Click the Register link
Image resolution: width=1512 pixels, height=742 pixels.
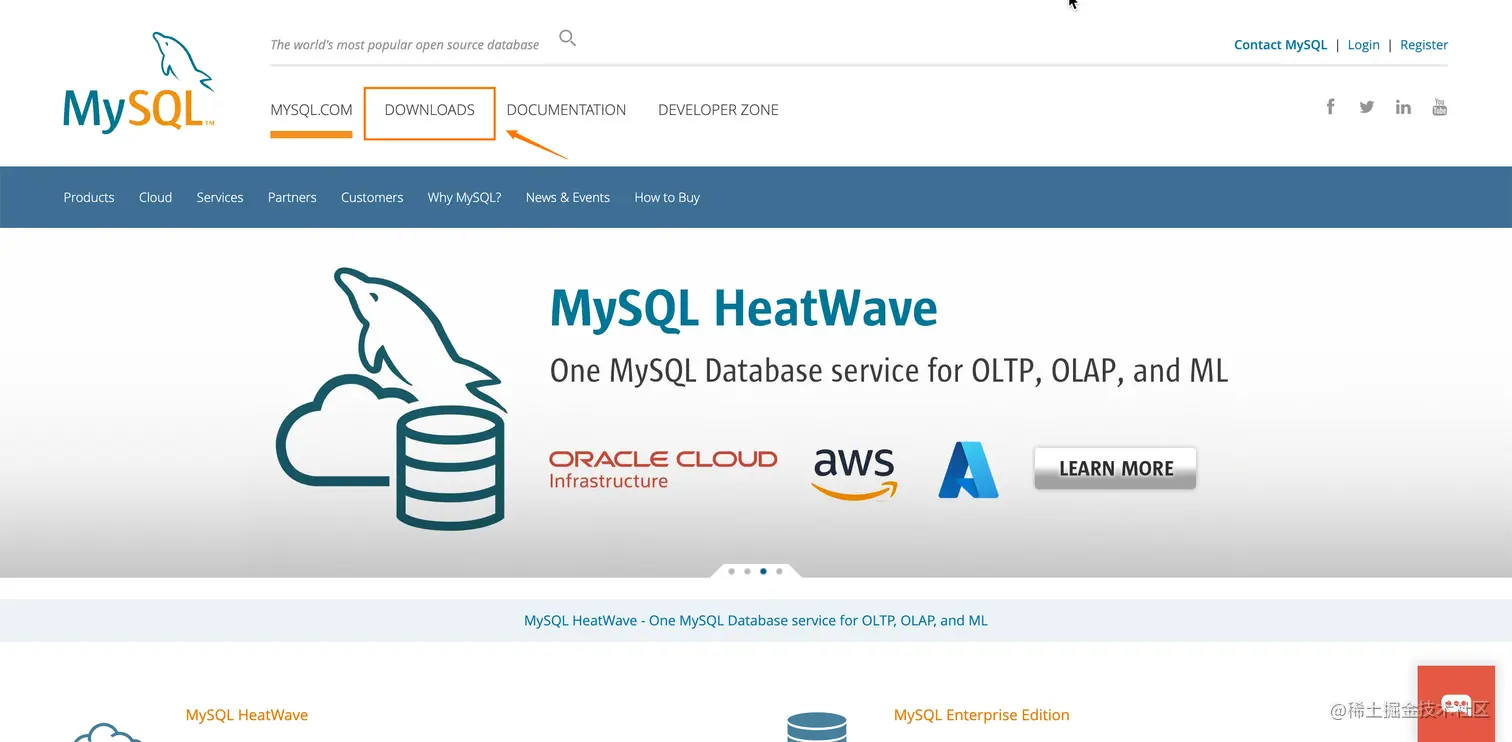pyautogui.click(x=1424, y=44)
